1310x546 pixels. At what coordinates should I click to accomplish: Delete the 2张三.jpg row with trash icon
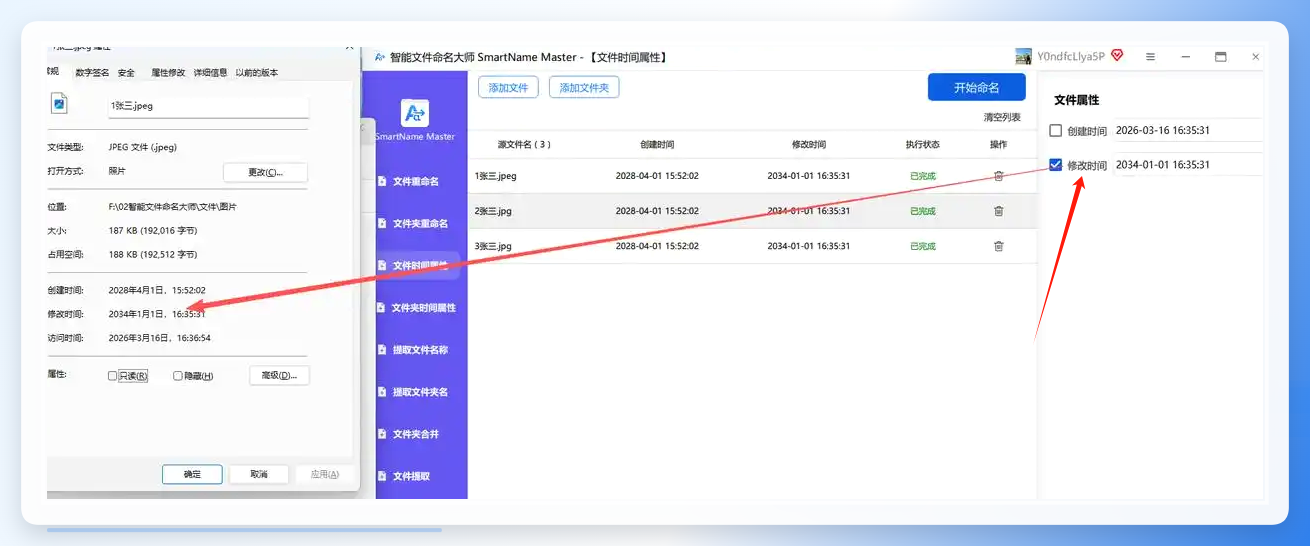click(998, 211)
